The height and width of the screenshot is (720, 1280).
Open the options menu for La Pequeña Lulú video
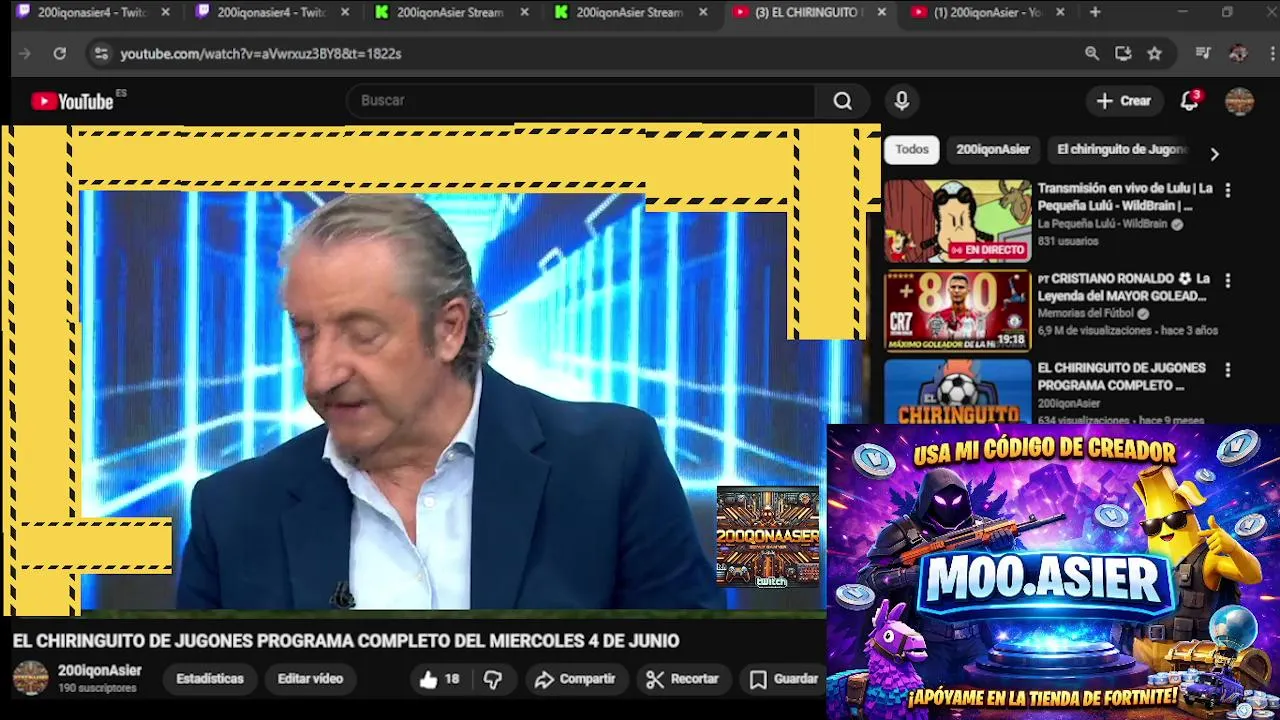1228,190
